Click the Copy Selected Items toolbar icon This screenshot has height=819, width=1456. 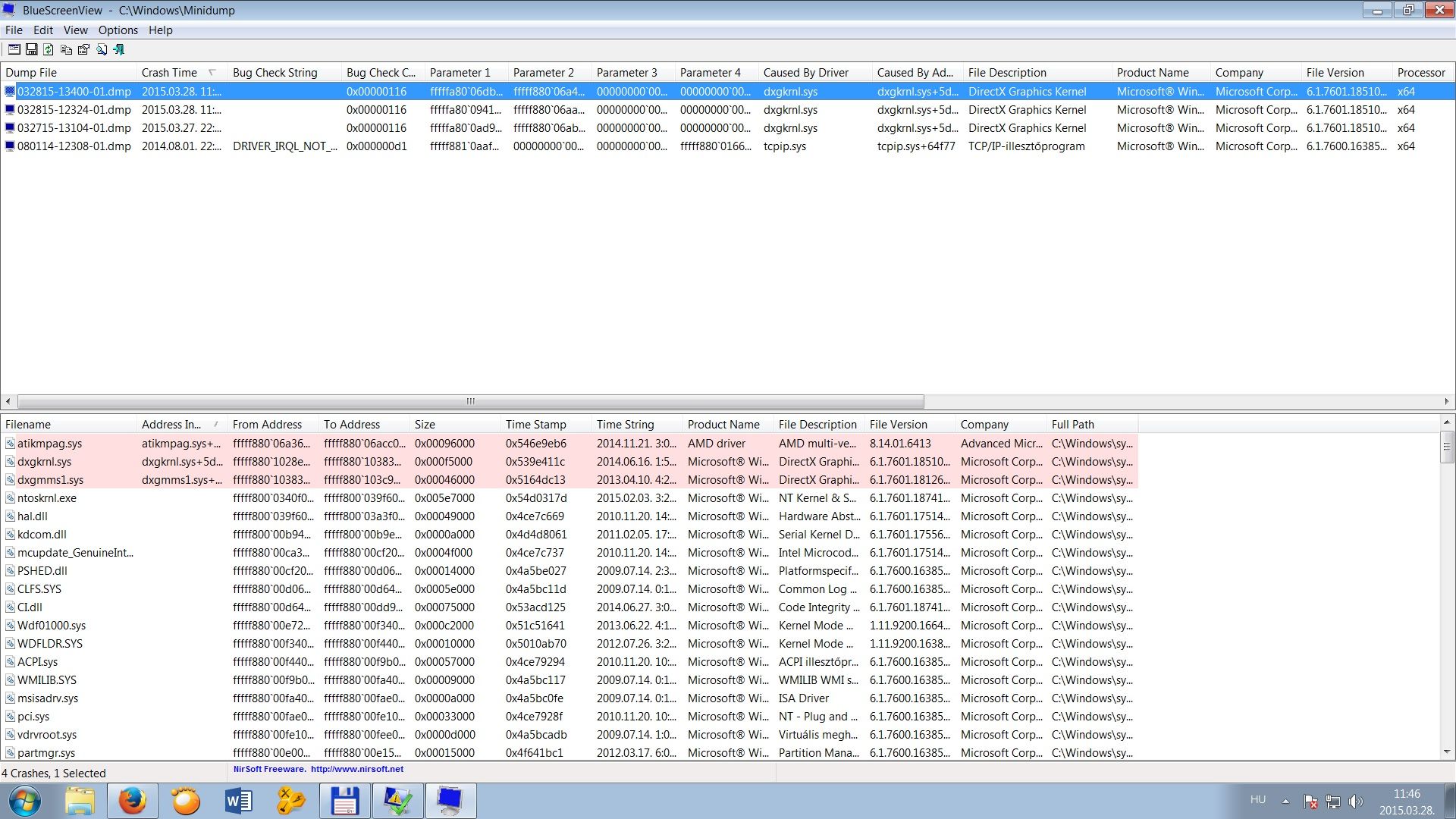[66, 49]
